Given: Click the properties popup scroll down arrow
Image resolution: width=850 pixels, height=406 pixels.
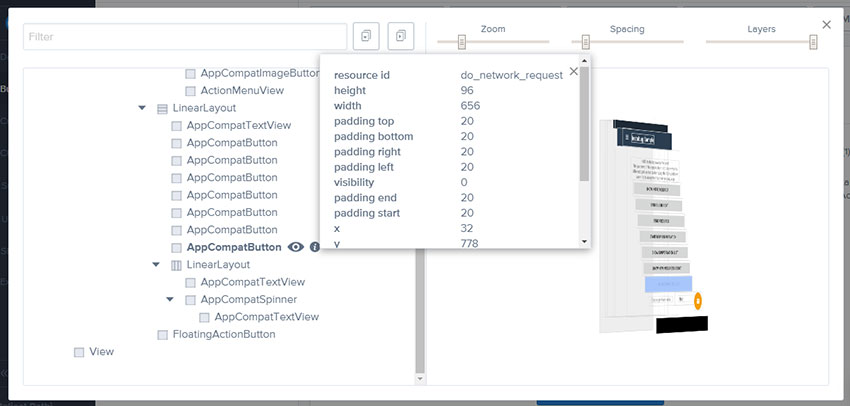Looking at the screenshot, I should click(584, 241).
